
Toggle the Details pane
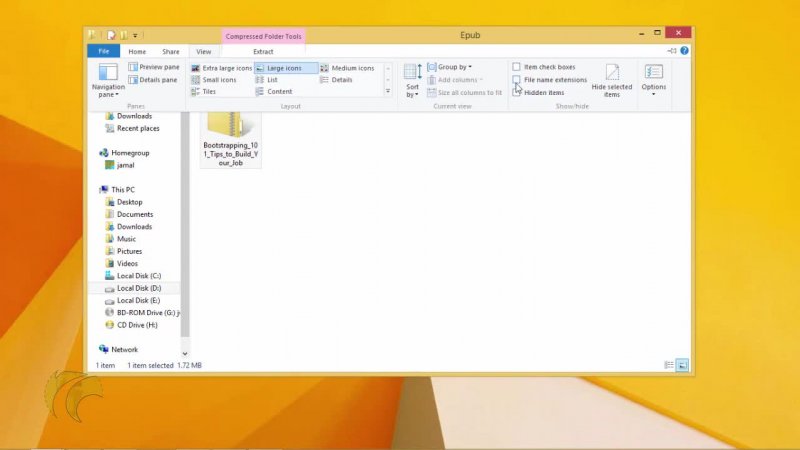coord(153,80)
